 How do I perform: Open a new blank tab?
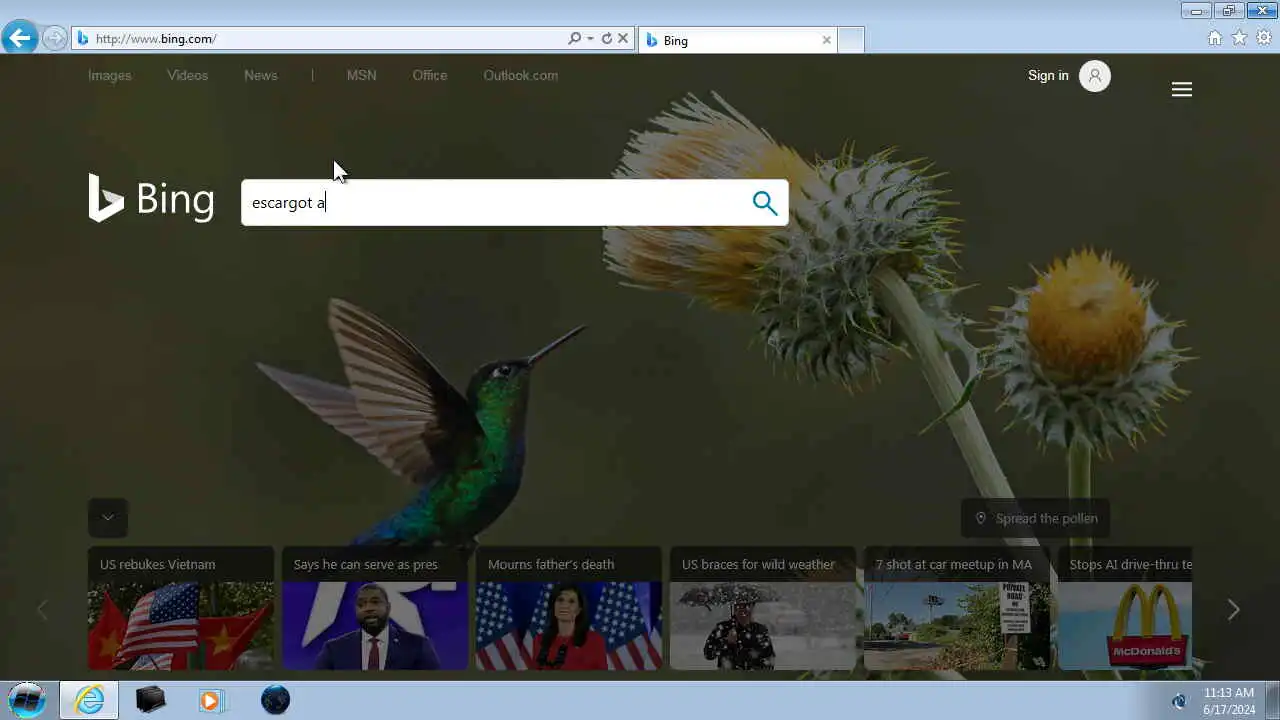(x=851, y=40)
